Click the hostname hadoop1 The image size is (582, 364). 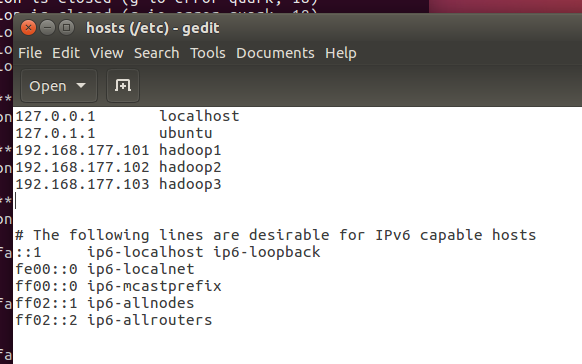(190, 150)
